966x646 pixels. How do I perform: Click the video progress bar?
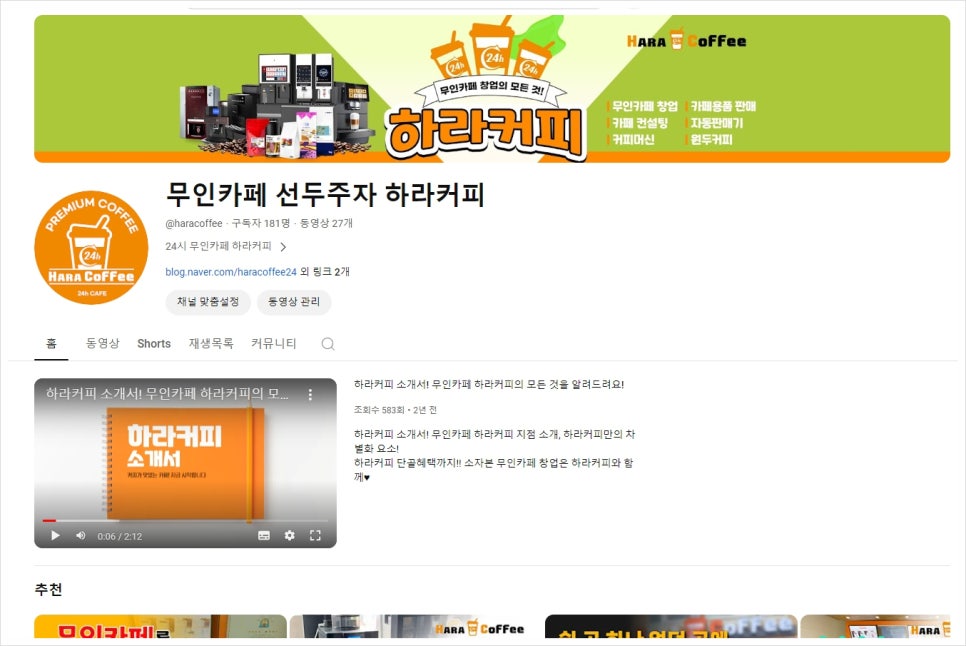(x=185, y=521)
